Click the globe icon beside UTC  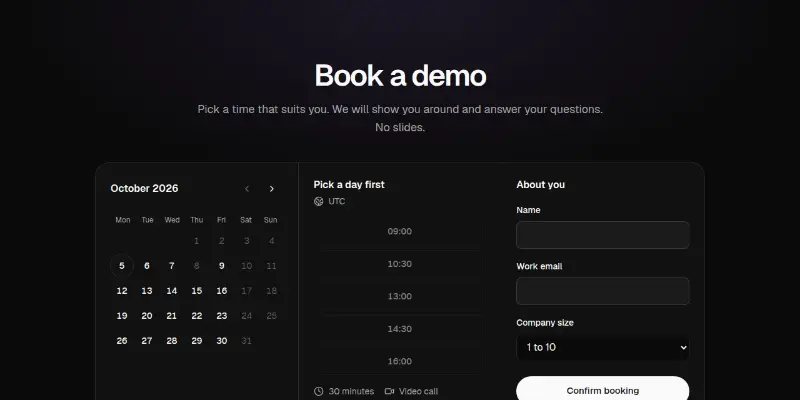318,202
